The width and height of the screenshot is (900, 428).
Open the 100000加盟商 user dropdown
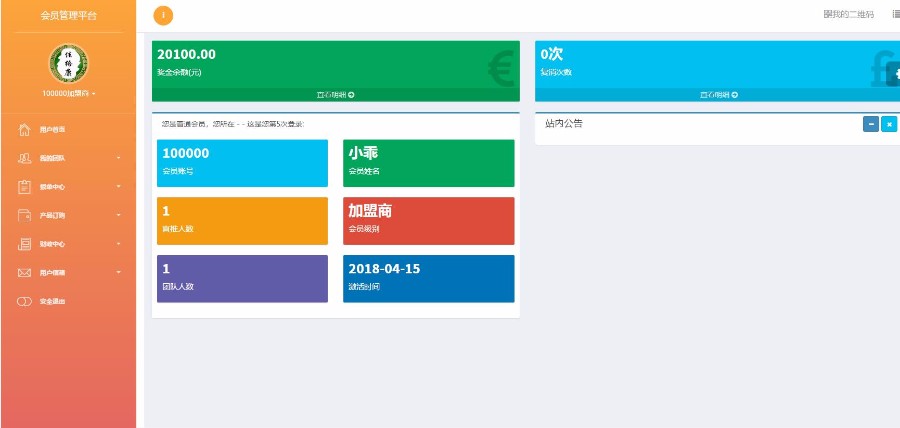(x=68, y=93)
